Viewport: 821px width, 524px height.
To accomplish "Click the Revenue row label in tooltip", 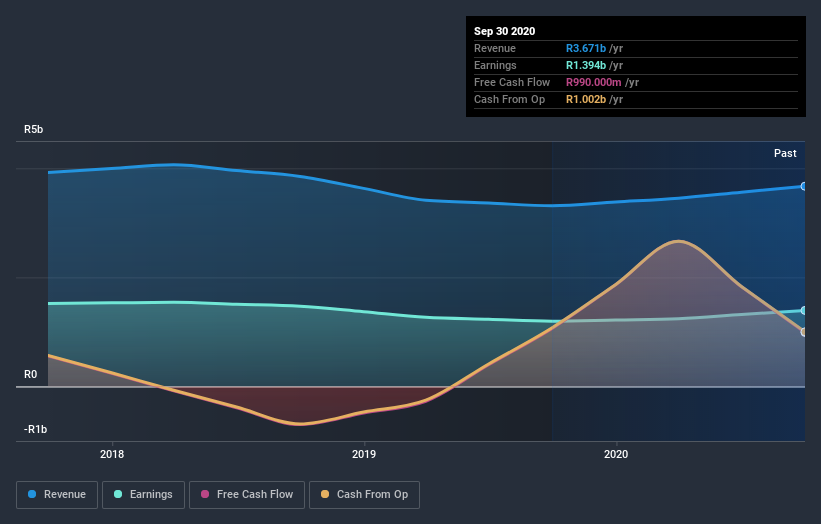I will tap(495, 48).
